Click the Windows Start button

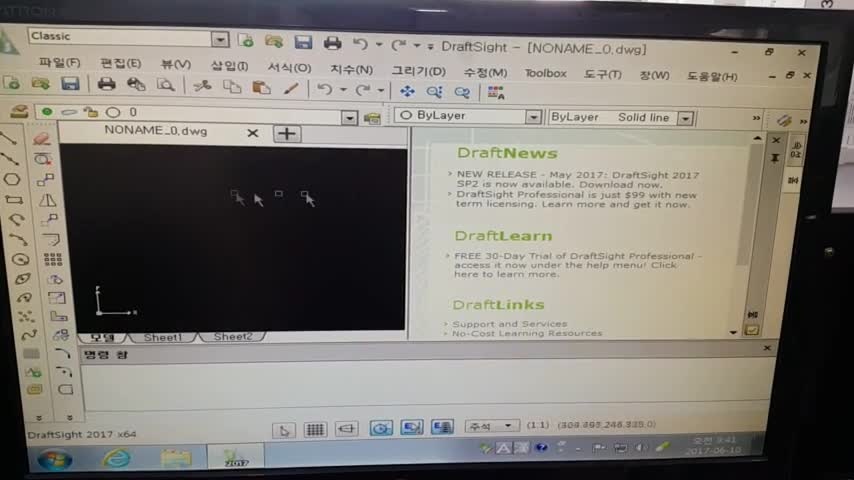(x=54, y=460)
